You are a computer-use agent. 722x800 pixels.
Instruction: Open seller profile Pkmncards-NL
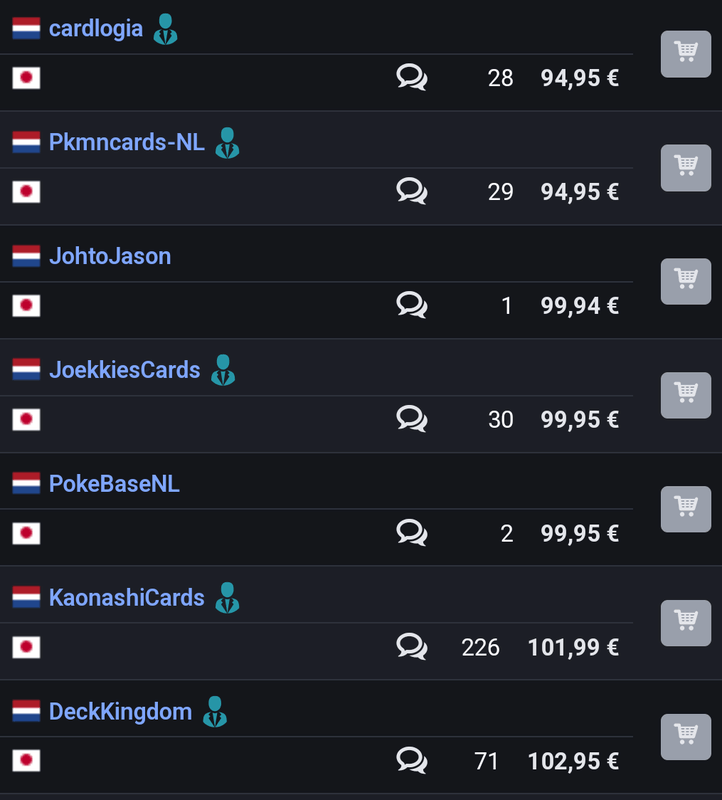(127, 143)
